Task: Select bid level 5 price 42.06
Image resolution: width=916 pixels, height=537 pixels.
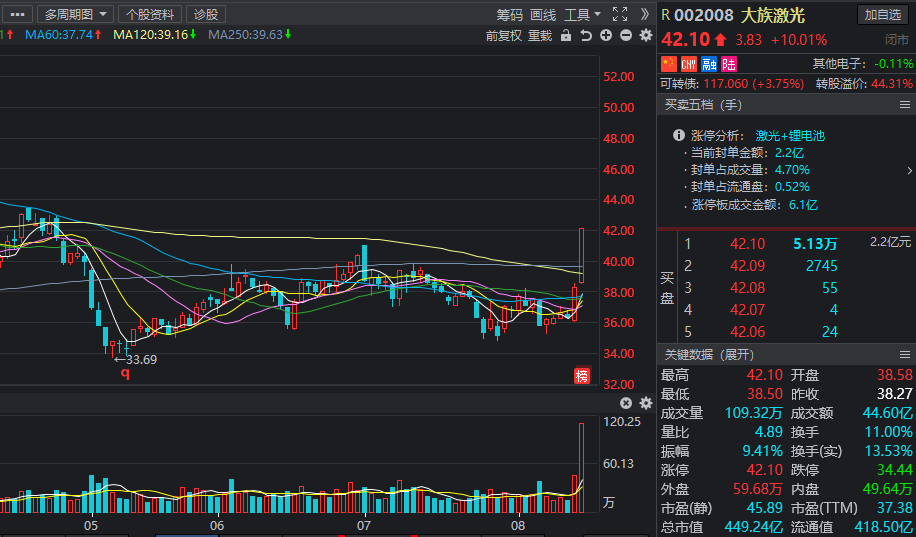Action: coord(747,332)
